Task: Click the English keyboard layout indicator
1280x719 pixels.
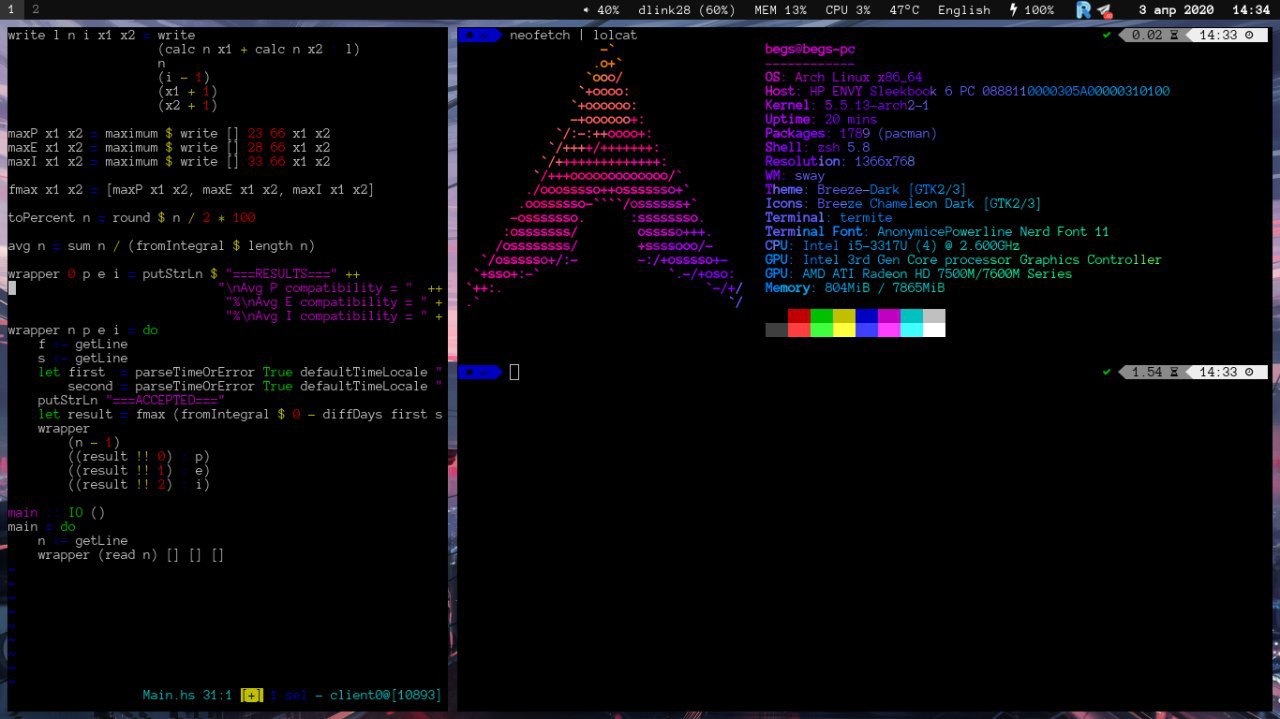Action: pyautogui.click(x=964, y=10)
